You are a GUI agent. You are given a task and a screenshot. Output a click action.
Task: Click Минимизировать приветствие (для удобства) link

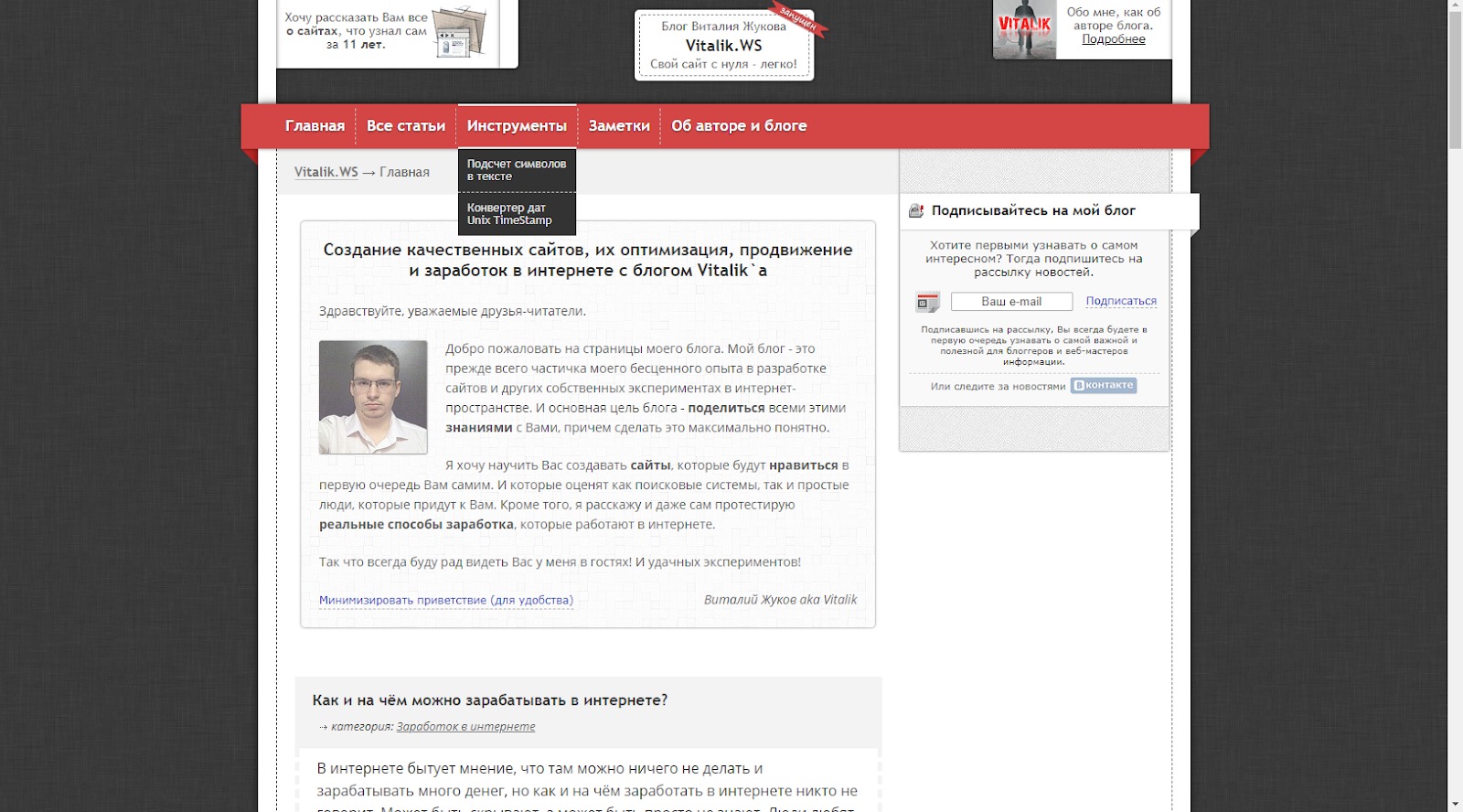coord(446,600)
